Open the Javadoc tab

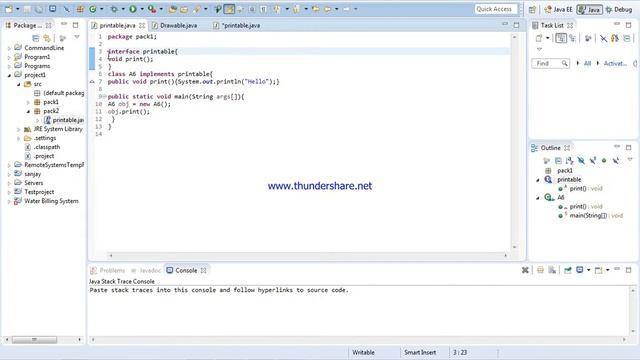click(x=146, y=270)
